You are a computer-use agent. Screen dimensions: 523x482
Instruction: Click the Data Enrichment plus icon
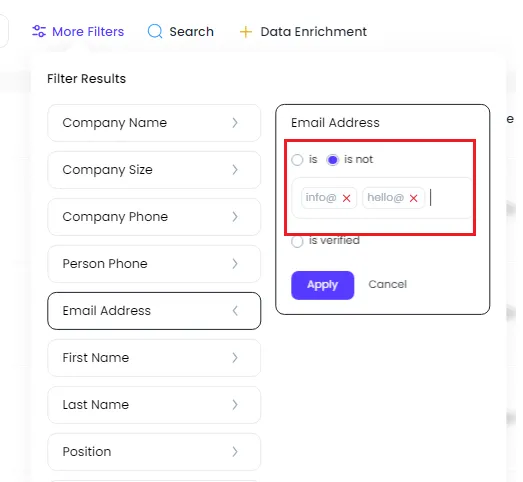click(x=245, y=32)
